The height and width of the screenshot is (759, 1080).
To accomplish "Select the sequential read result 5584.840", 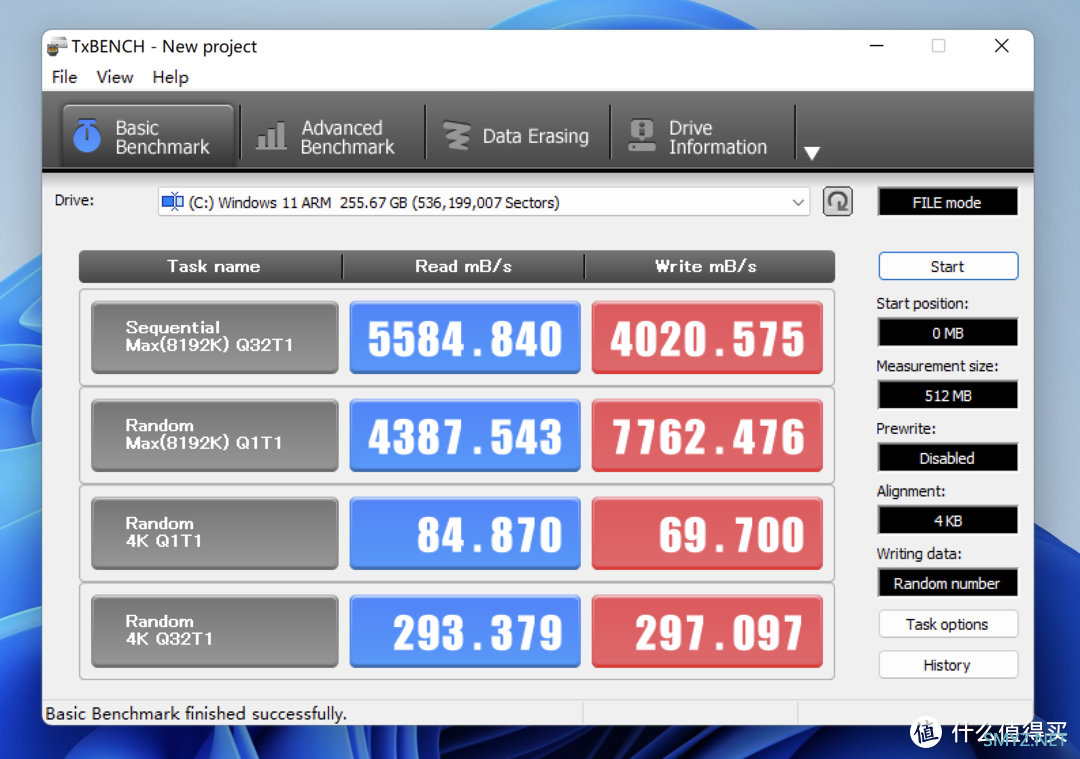I will (x=465, y=337).
